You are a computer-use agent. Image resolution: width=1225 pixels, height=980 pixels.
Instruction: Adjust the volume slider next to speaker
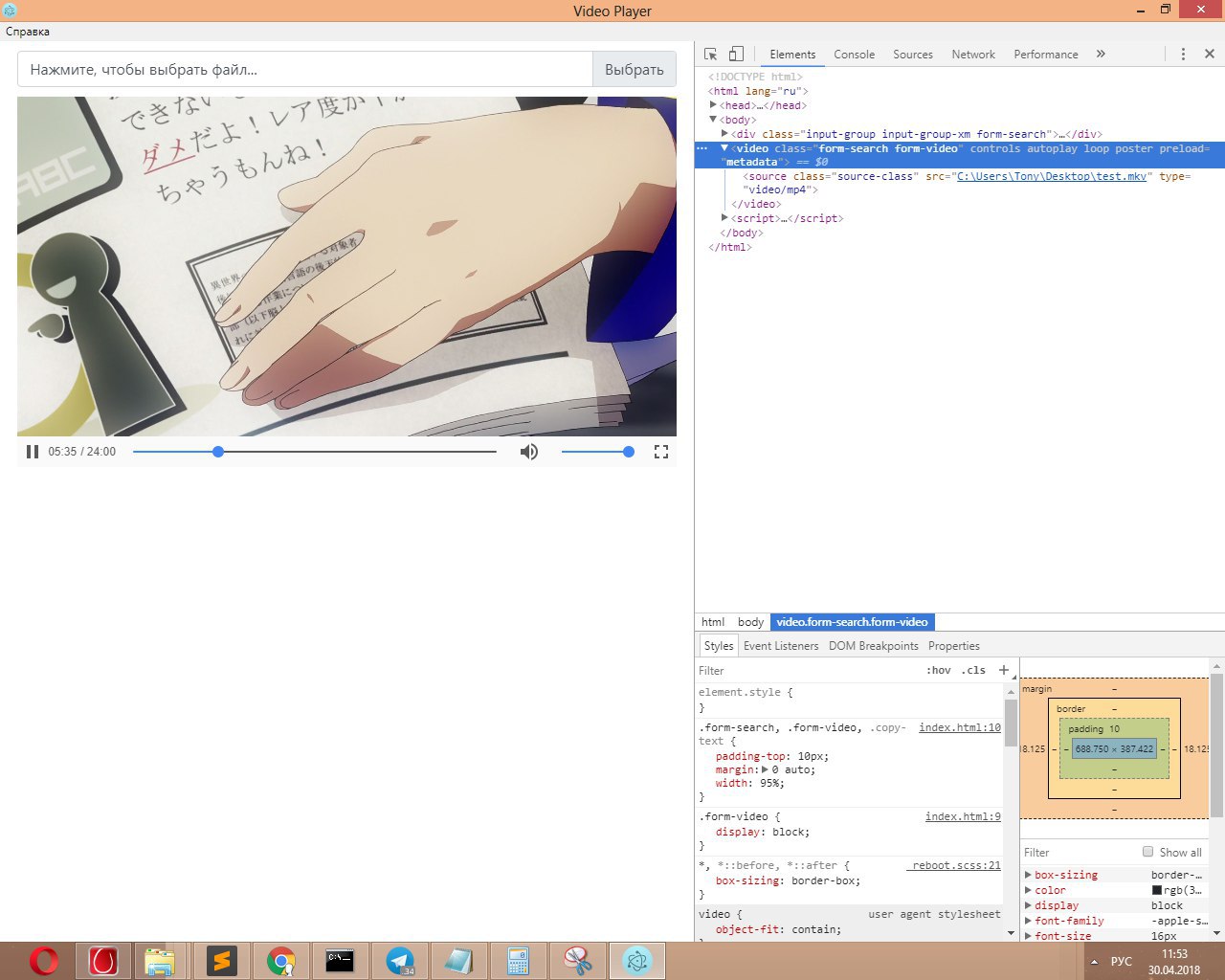pos(597,452)
